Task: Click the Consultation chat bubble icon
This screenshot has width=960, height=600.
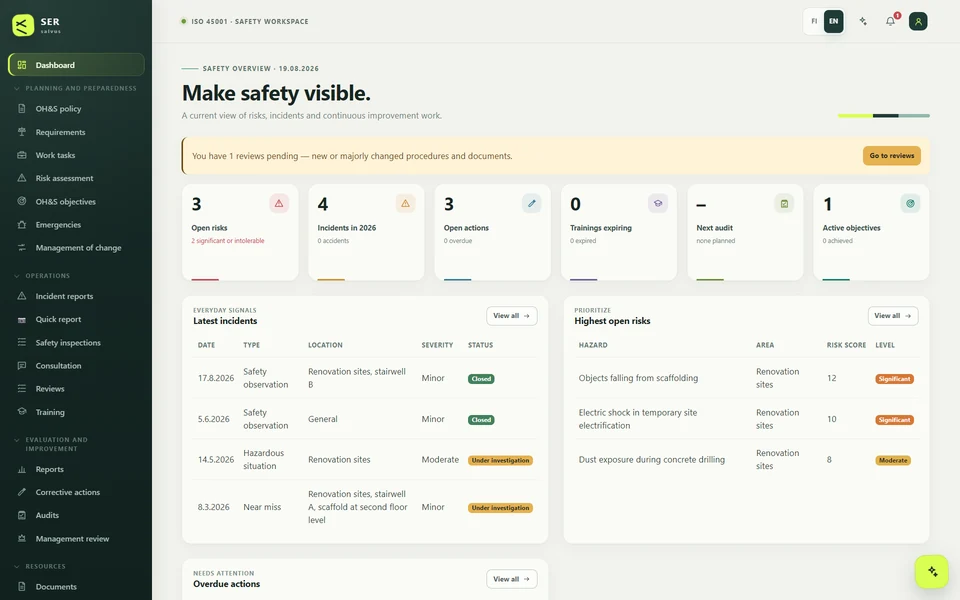Action: pos(22,366)
